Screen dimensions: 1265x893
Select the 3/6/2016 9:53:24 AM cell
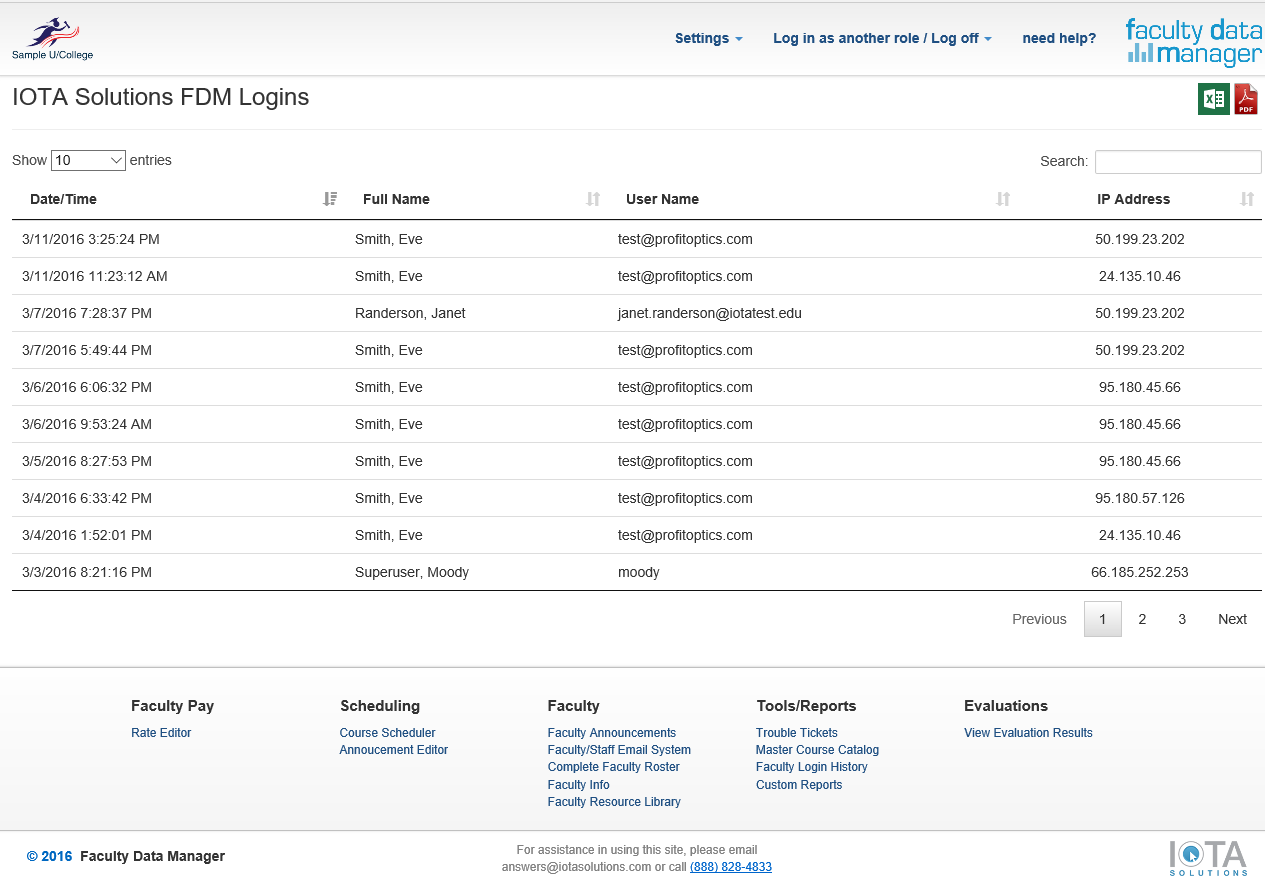[x=87, y=424]
